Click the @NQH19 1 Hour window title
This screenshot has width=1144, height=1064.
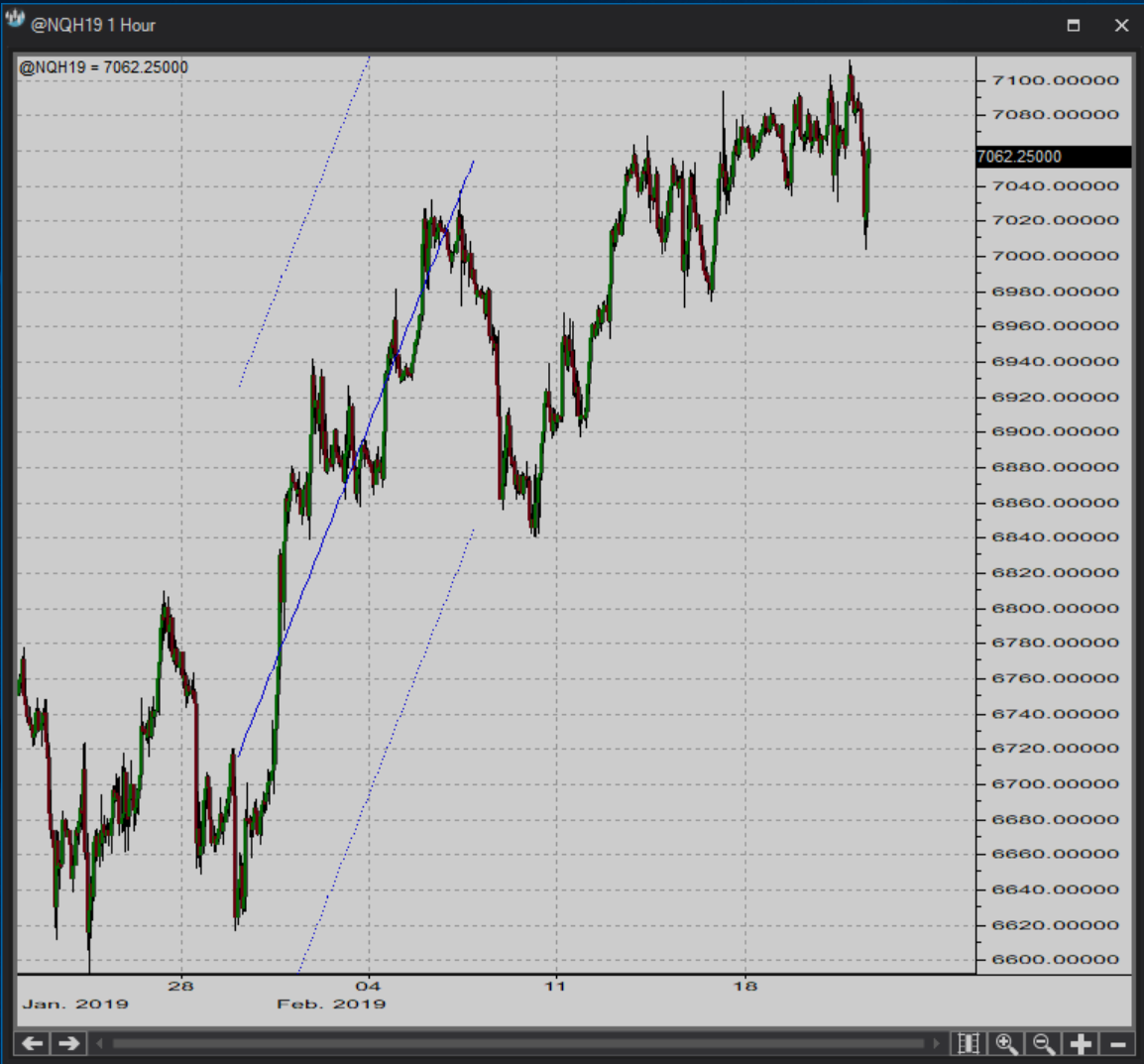click(x=93, y=26)
